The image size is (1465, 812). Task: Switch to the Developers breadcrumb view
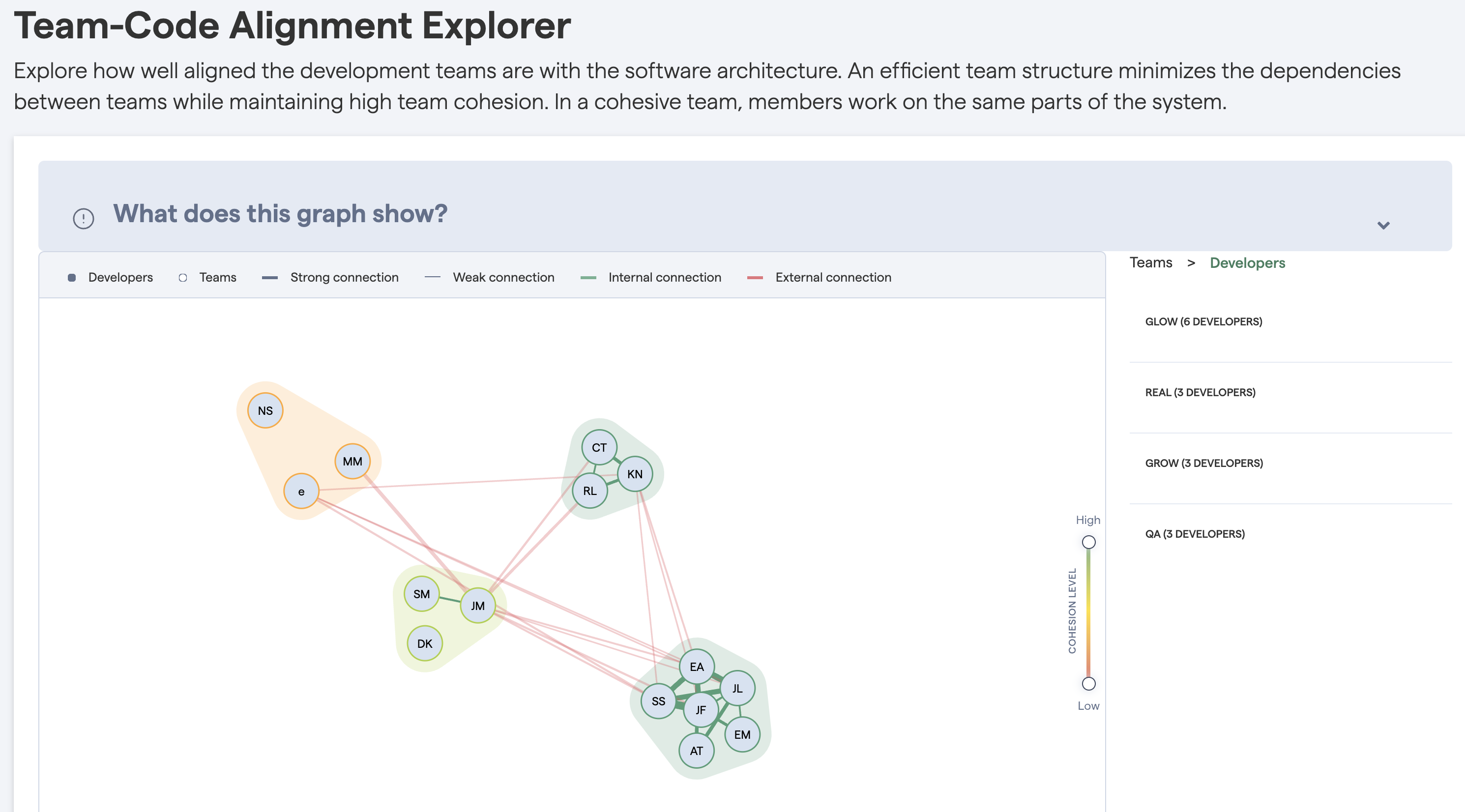[x=1247, y=262]
